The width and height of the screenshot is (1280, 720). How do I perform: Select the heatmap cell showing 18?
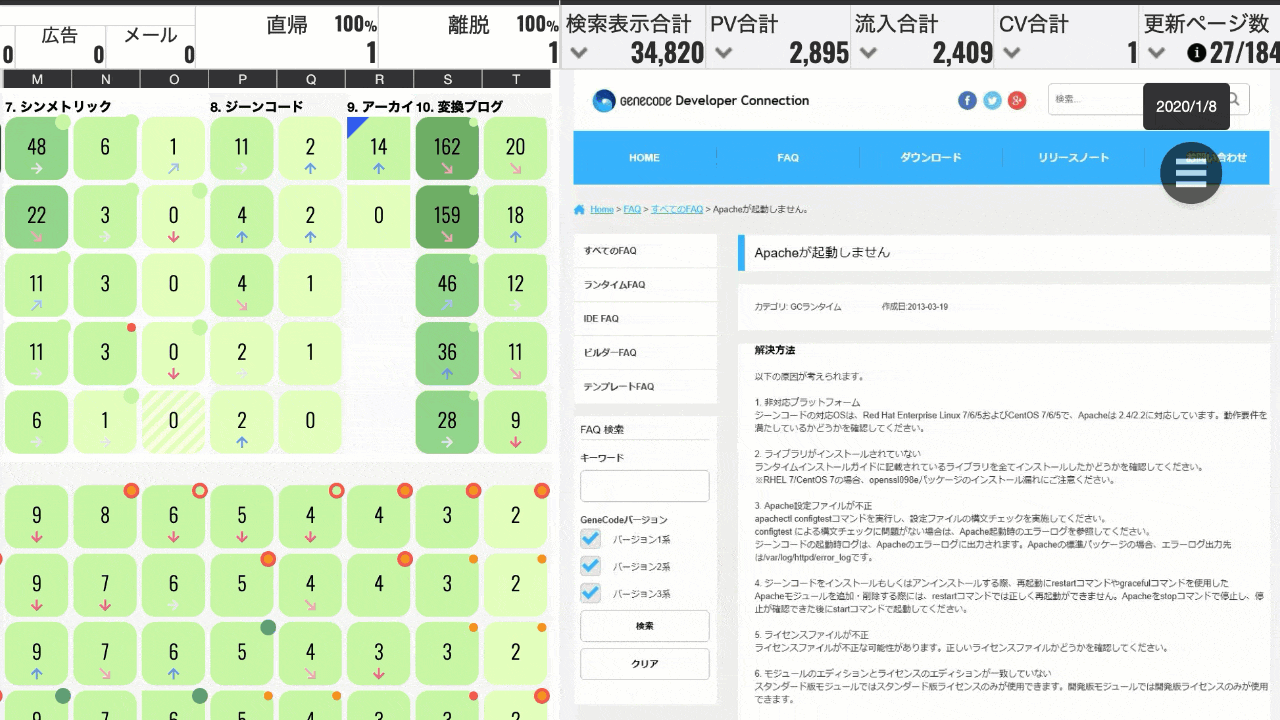pos(515,217)
